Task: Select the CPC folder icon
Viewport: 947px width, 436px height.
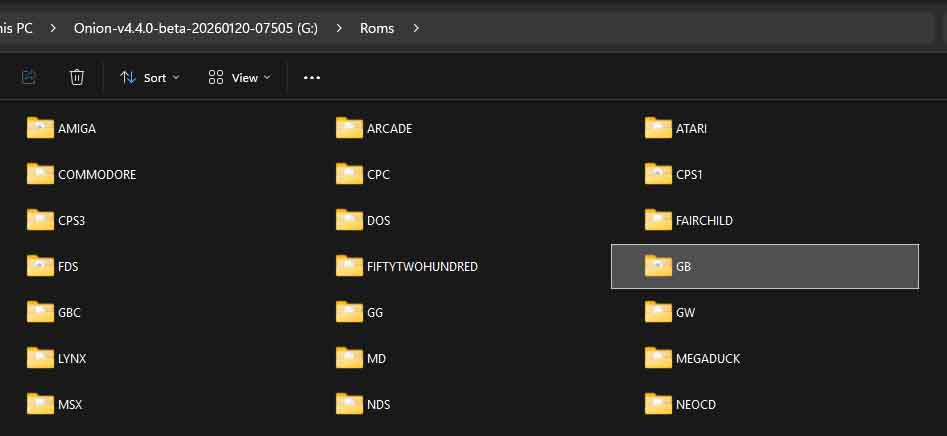Action: tap(350, 174)
